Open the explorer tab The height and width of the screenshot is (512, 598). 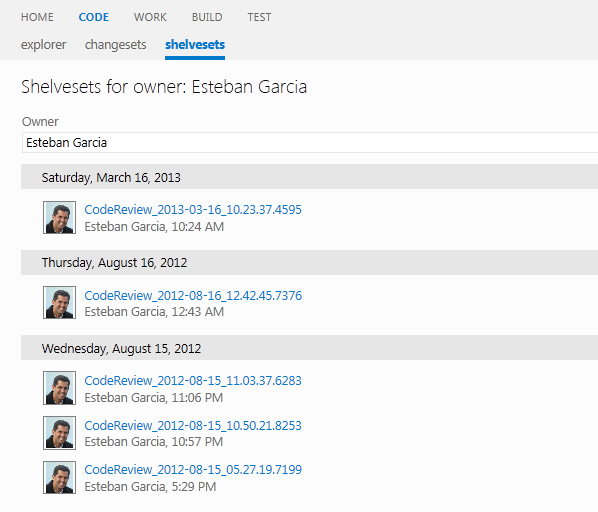click(43, 45)
